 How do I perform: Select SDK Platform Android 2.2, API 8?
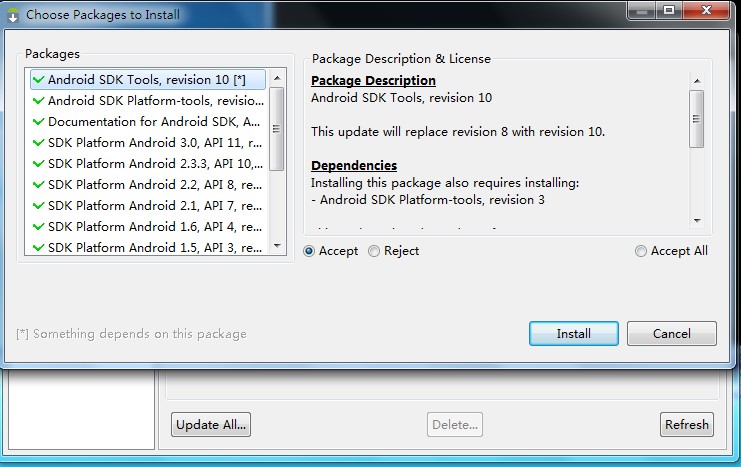[x=148, y=184]
